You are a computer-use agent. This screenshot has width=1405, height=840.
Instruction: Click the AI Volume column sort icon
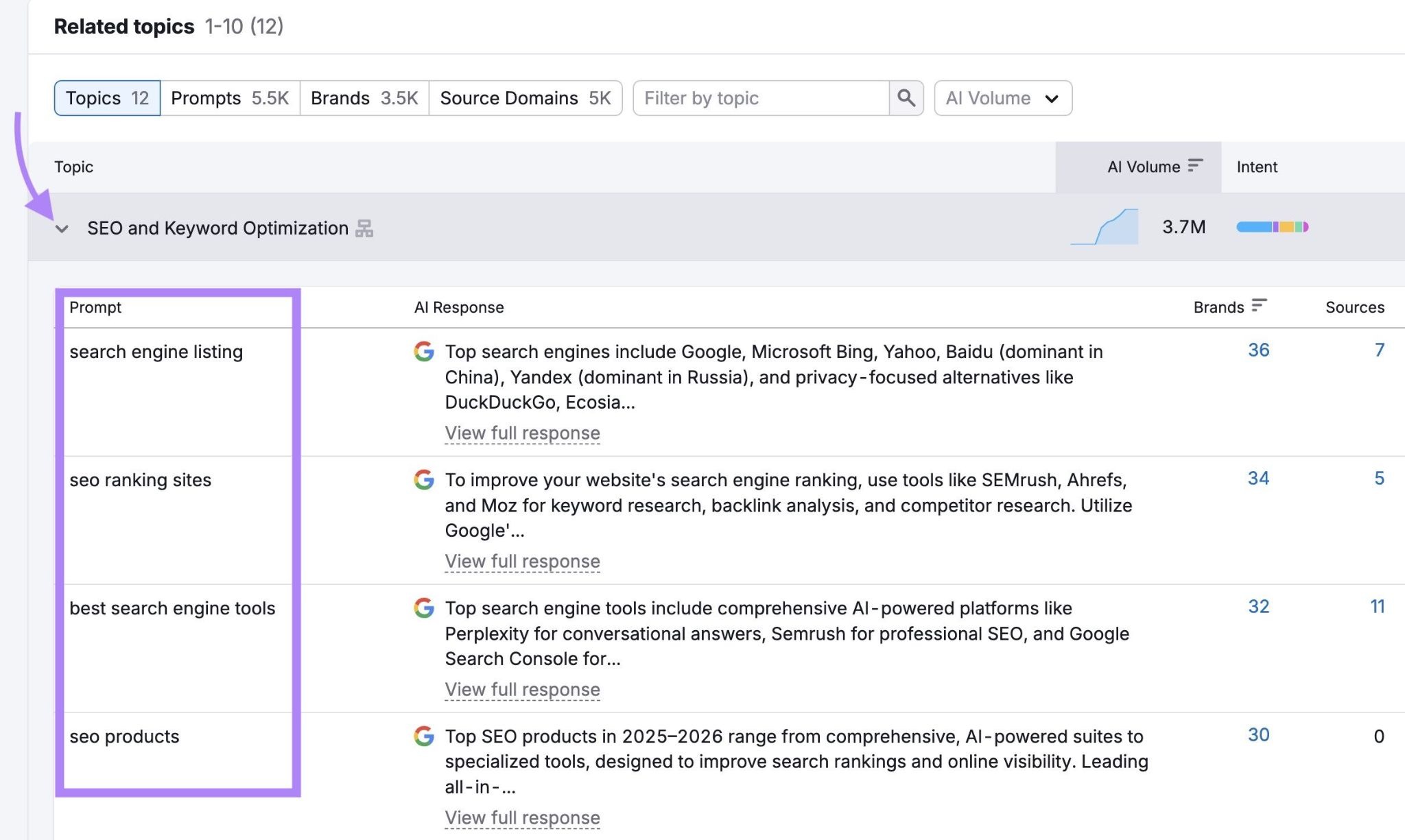coord(1195,165)
